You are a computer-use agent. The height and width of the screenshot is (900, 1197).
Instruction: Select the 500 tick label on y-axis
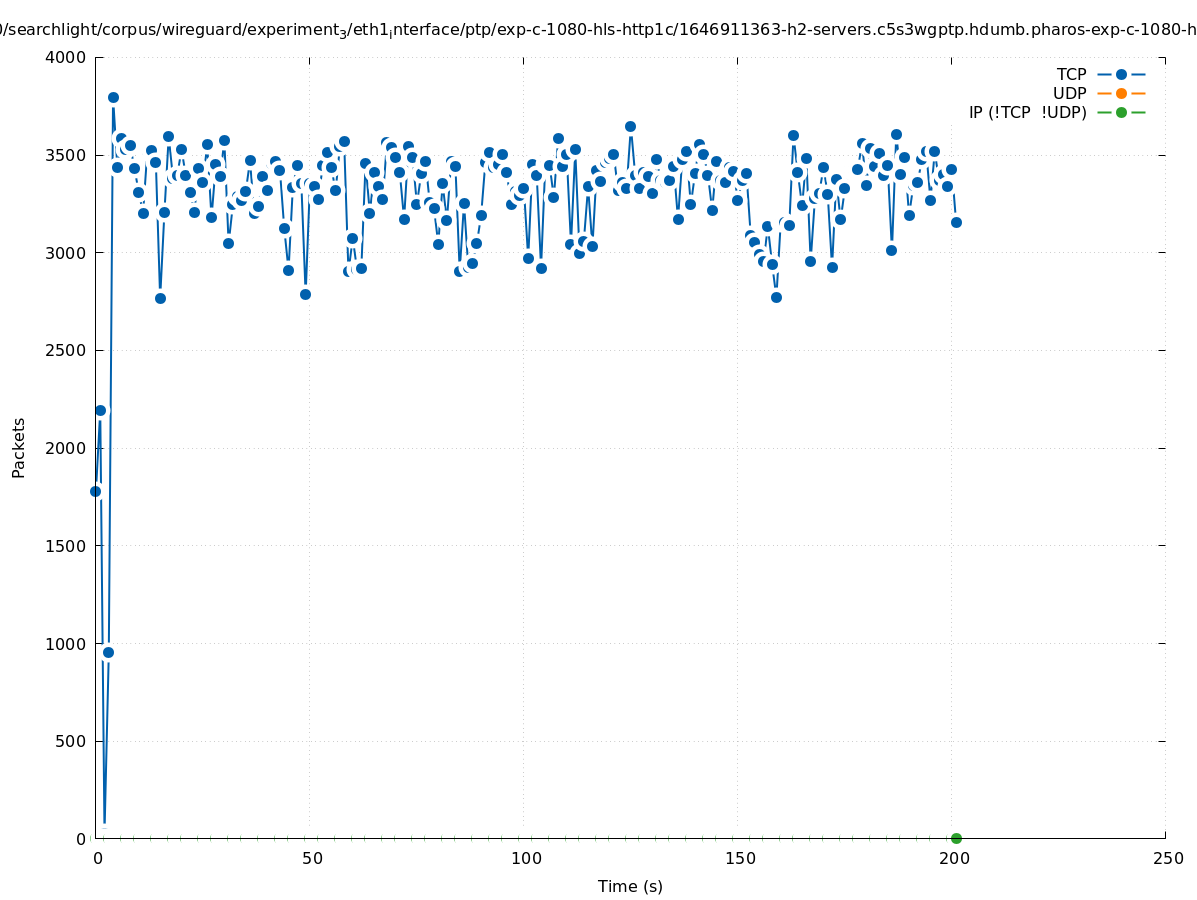pos(70,741)
